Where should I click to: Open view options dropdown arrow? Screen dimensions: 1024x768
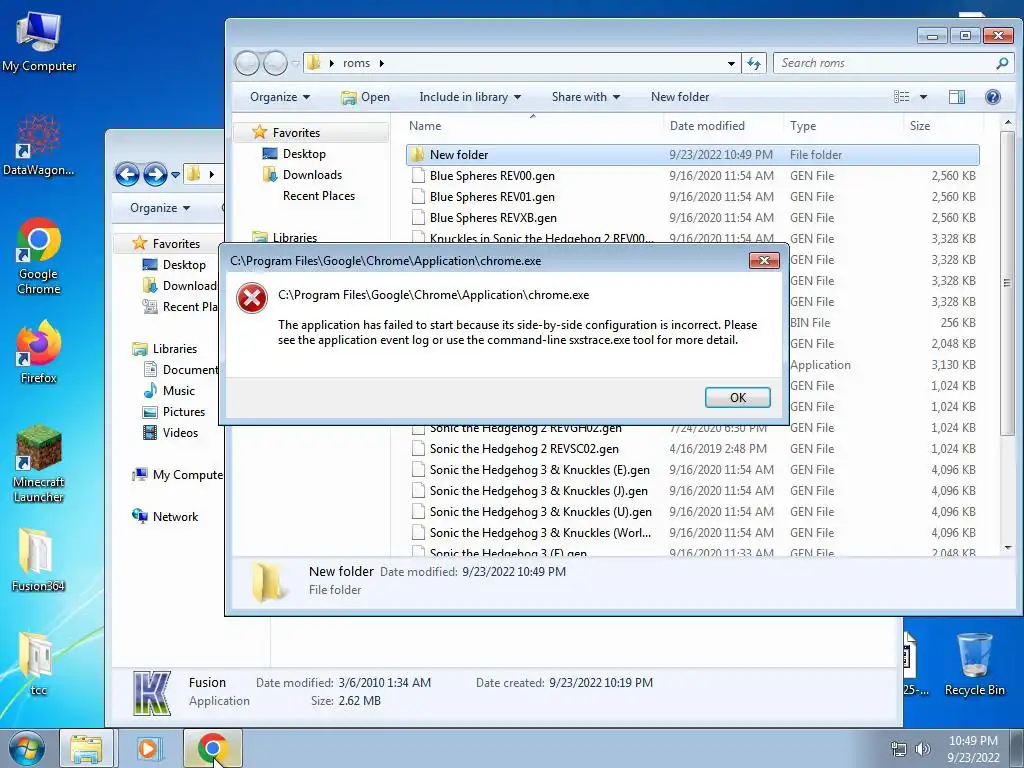tap(923, 97)
